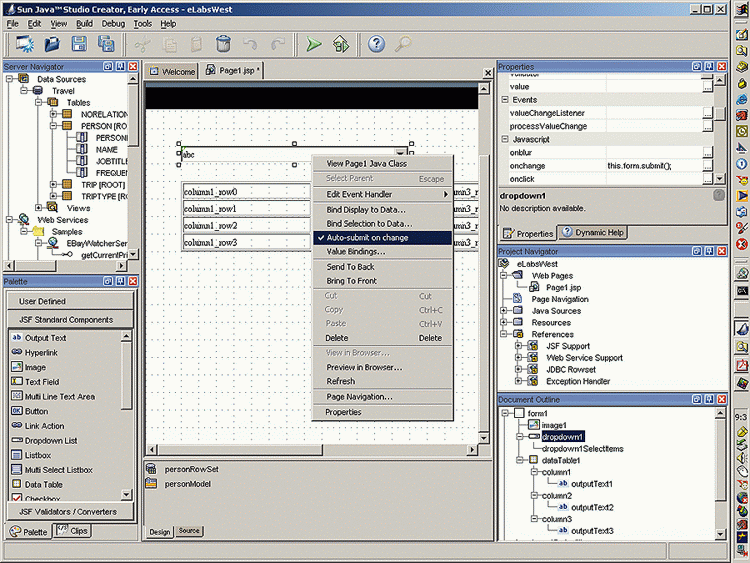Click the Copy toolbar icon
This screenshot has height=563, width=750.
tap(169, 44)
